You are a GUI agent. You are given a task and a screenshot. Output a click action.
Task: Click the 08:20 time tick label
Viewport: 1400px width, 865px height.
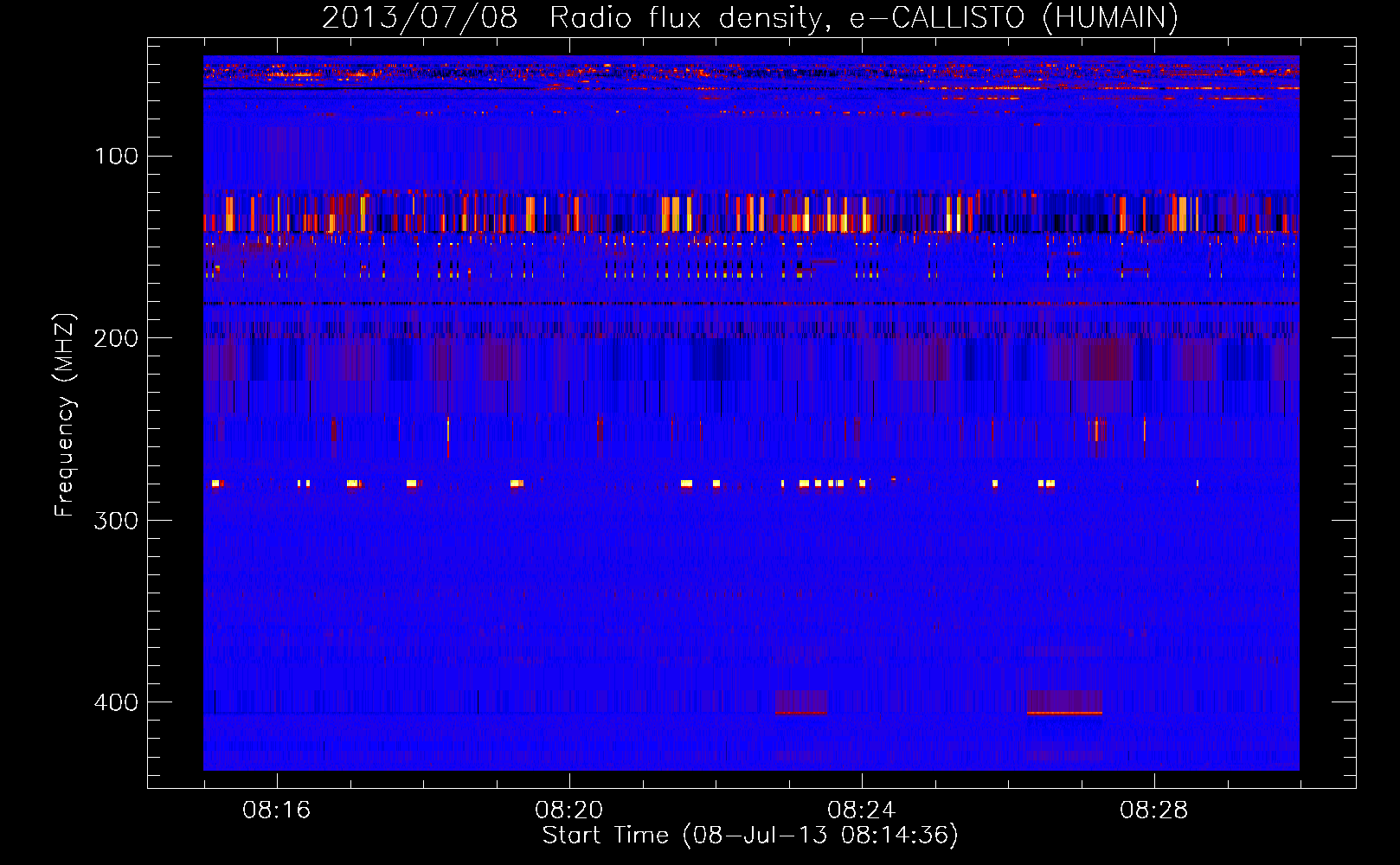click(x=569, y=810)
